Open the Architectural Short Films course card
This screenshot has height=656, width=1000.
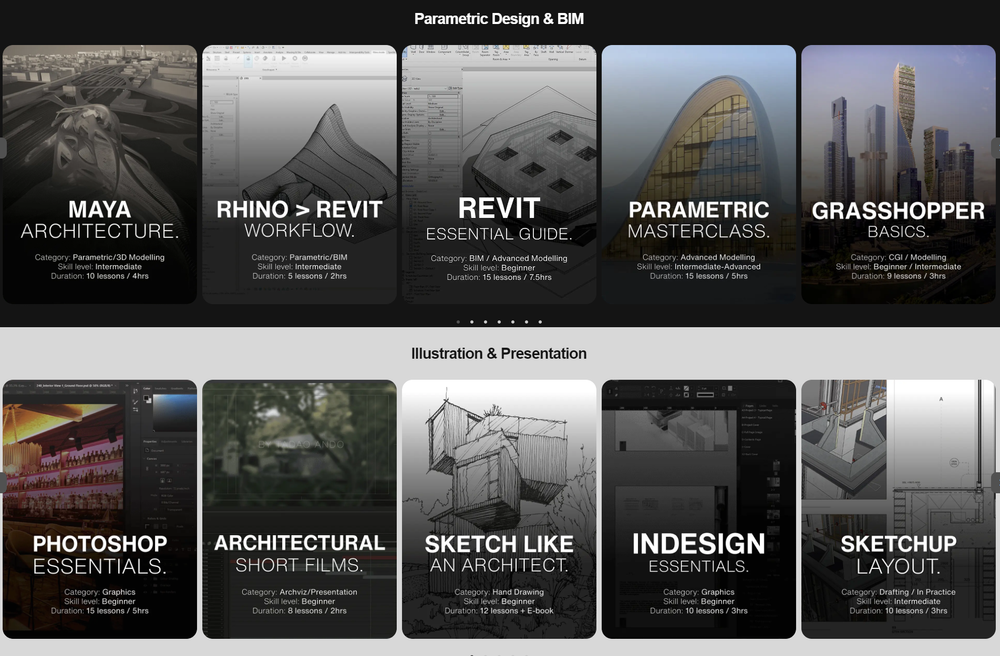click(300, 509)
